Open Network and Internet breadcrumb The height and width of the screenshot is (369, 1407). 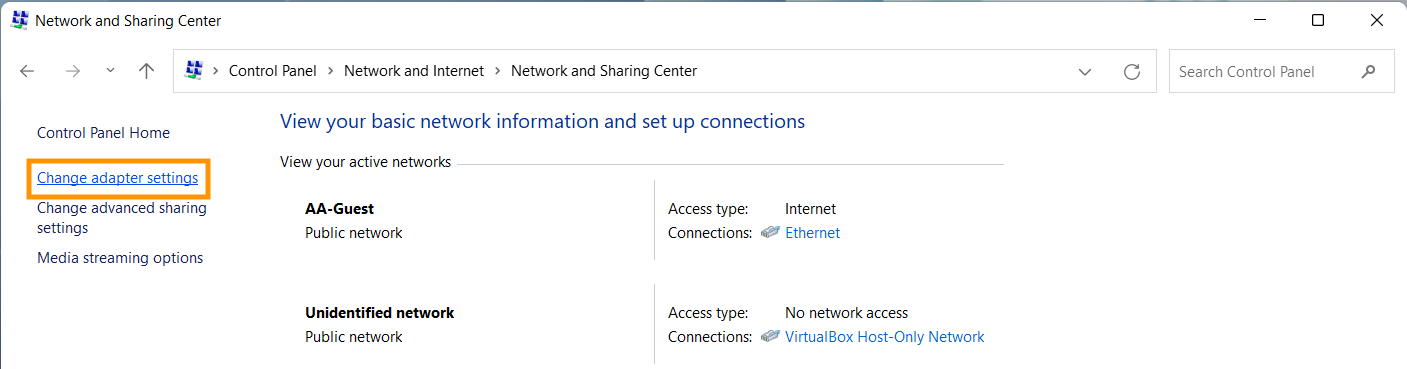coord(414,71)
